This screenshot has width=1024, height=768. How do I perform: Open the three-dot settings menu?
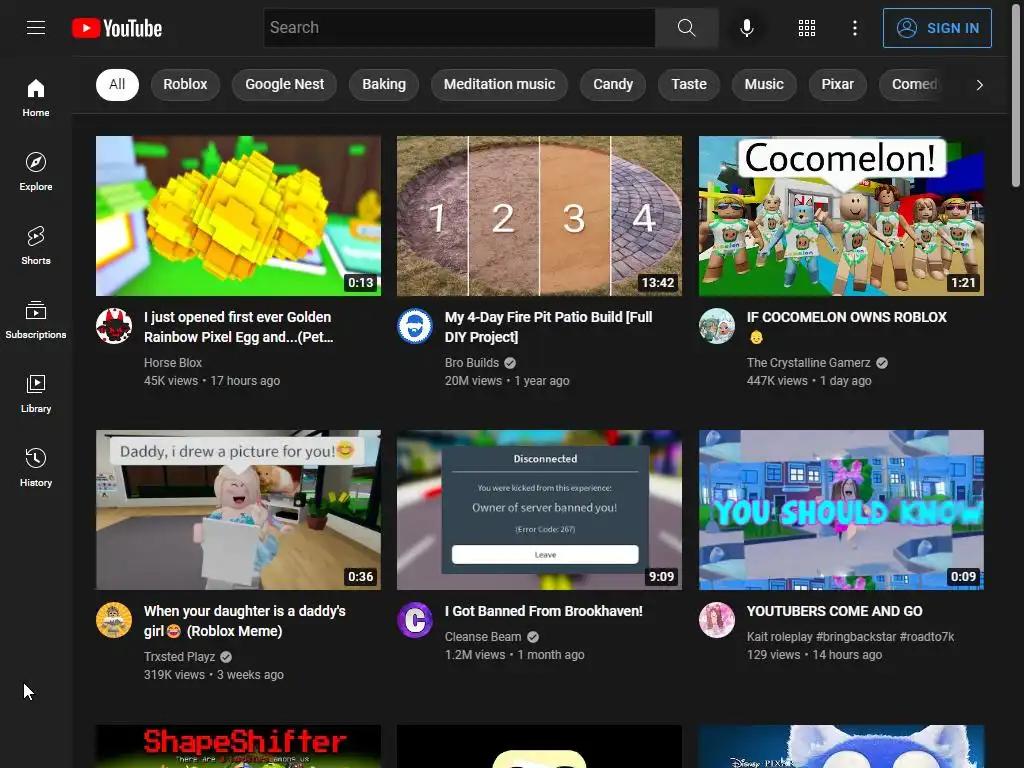pyautogui.click(x=855, y=27)
